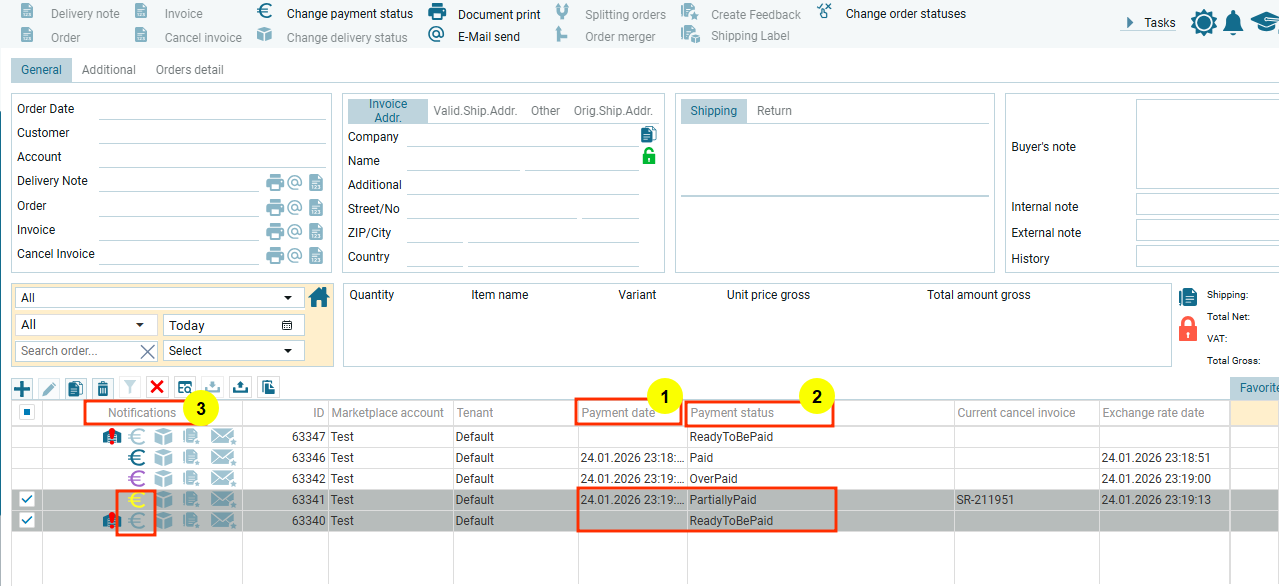Open notifications via the bell icon

(1233, 22)
